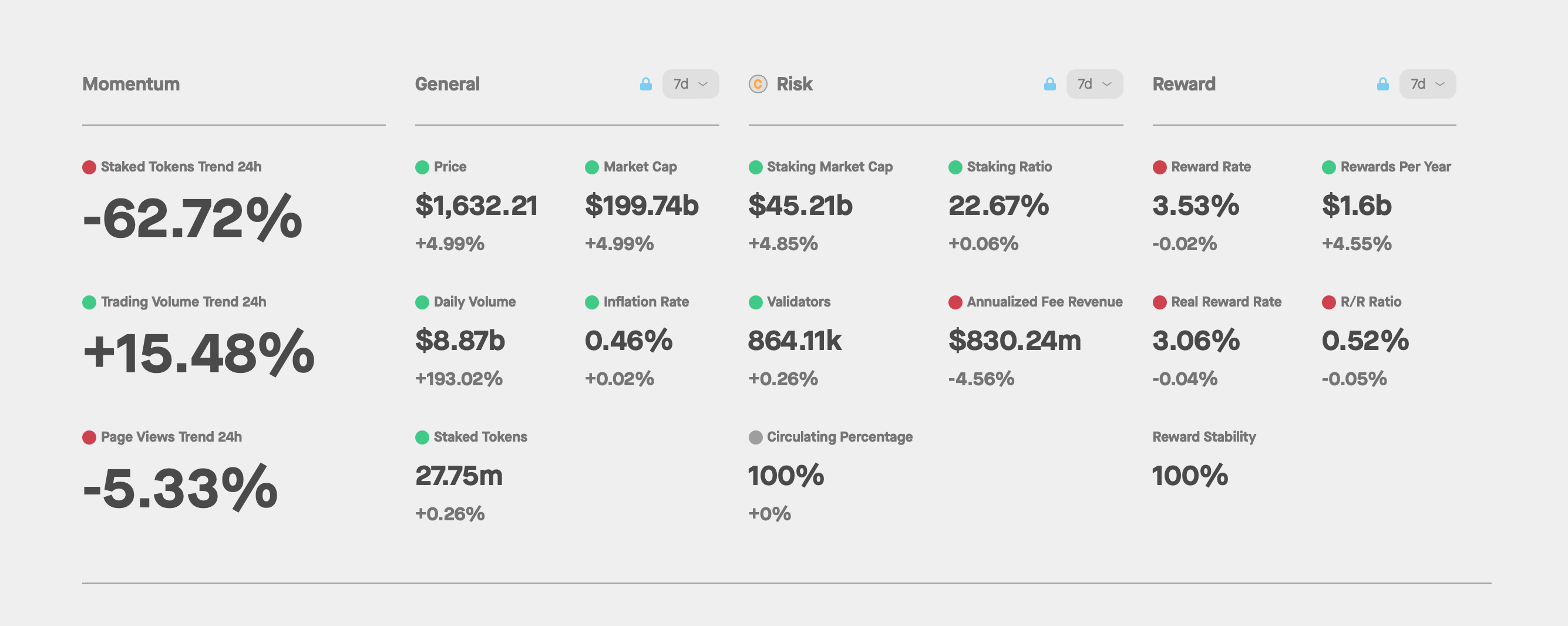Screen dimensions: 1568x626
Task: Click the lock icon in General header
Action: point(646,84)
